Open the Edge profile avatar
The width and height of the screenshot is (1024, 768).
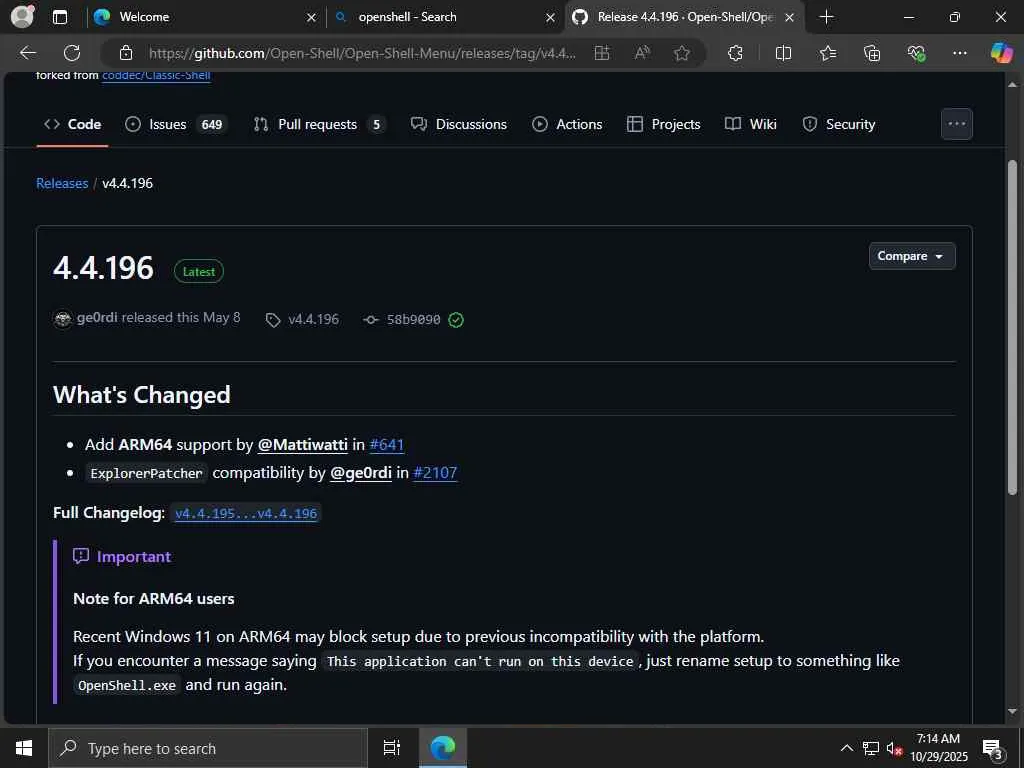tap(22, 16)
